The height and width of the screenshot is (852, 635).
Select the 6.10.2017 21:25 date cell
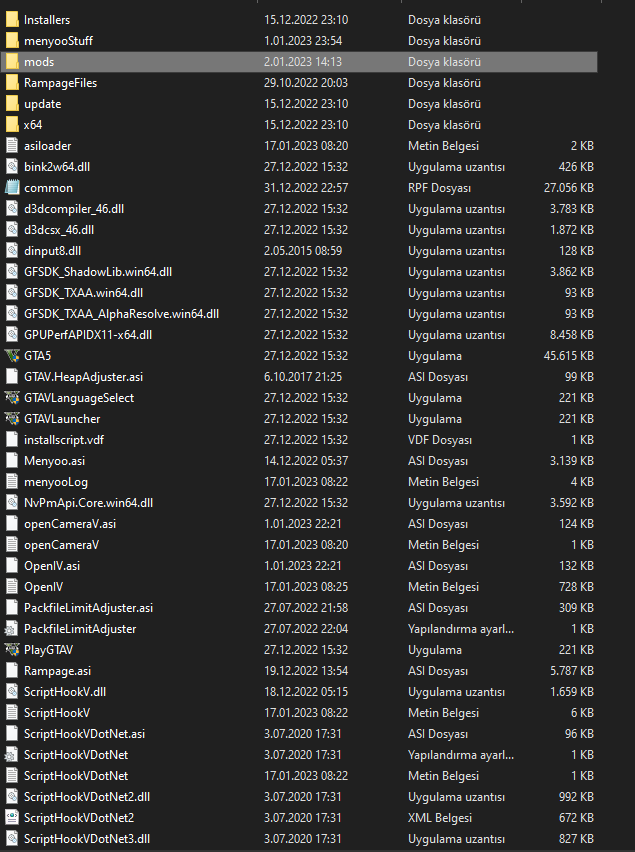click(x=303, y=377)
